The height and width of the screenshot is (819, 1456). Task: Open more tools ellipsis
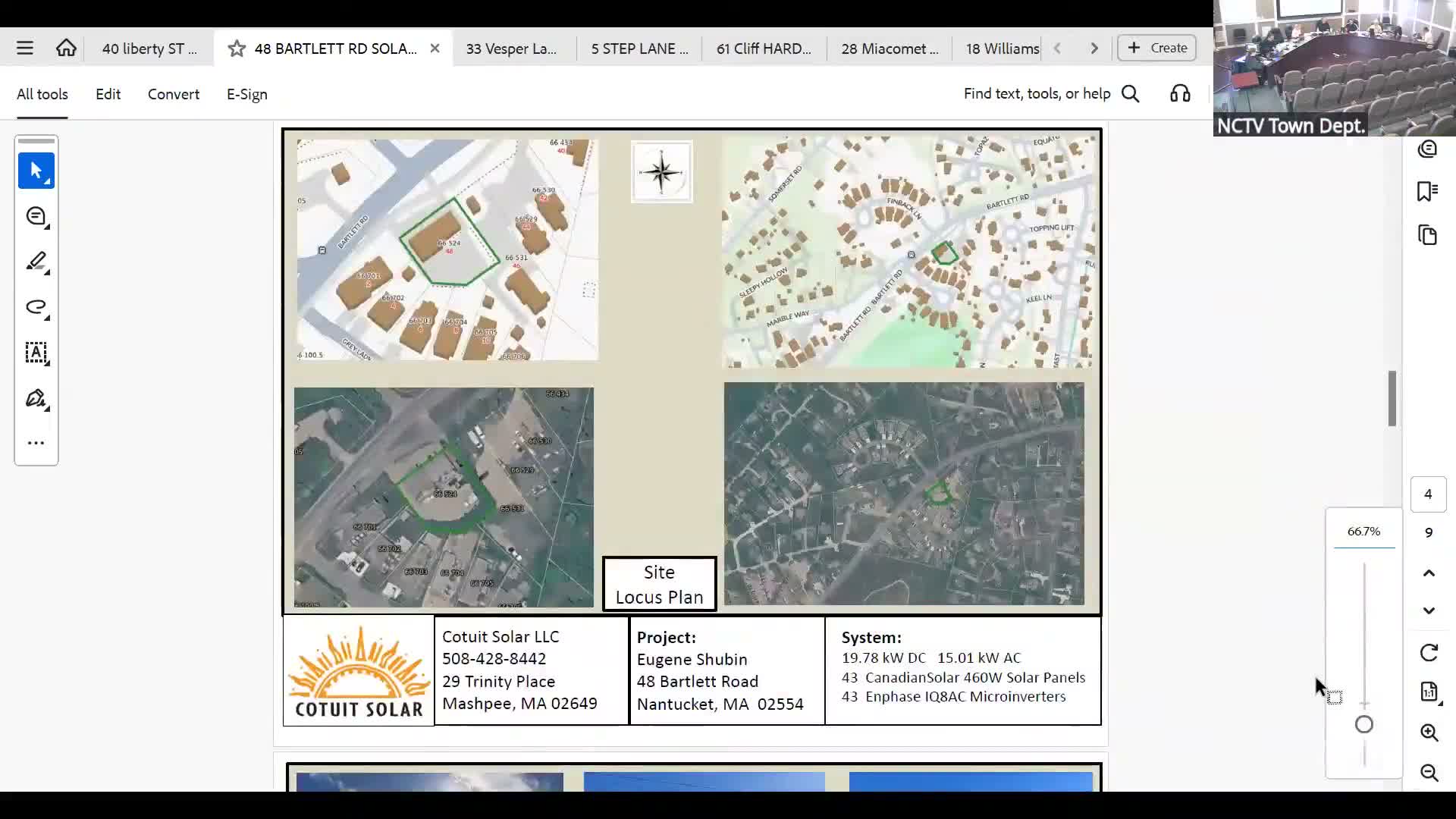click(36, 443)
